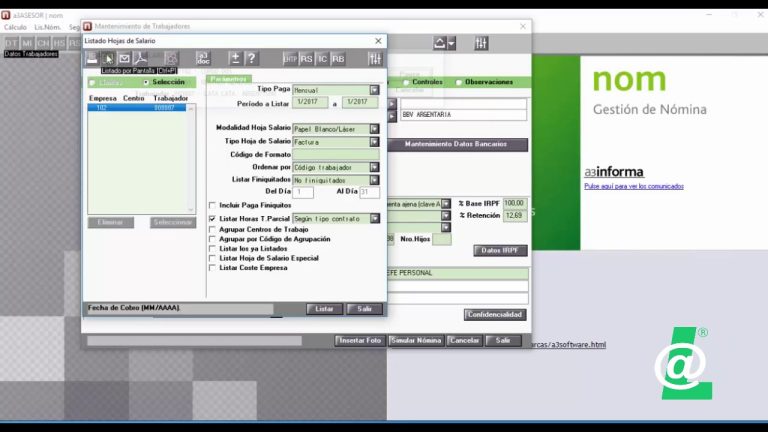Open the Ordenar por dropdown
Image resolution: width=768 pixels, height=432 pixels.
[375, 167]
